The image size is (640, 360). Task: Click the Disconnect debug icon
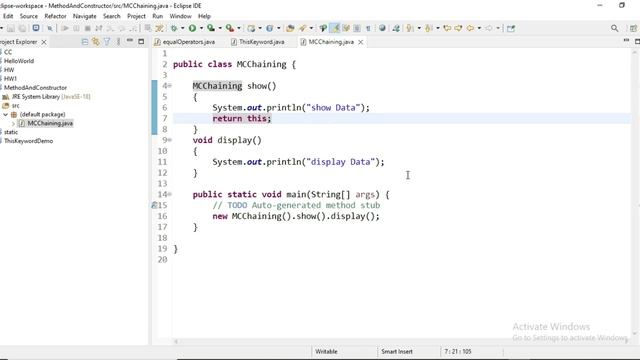pos(99,28)
